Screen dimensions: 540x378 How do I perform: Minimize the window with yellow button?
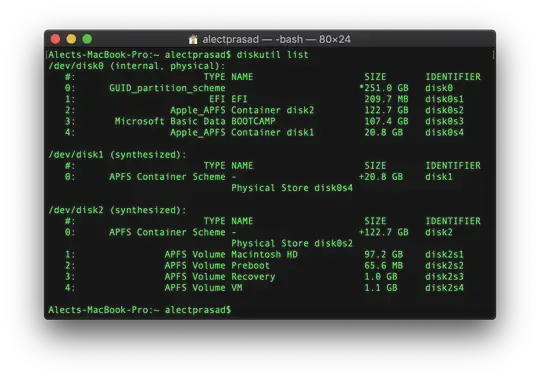pyautogui.click(x=71, y=39)
